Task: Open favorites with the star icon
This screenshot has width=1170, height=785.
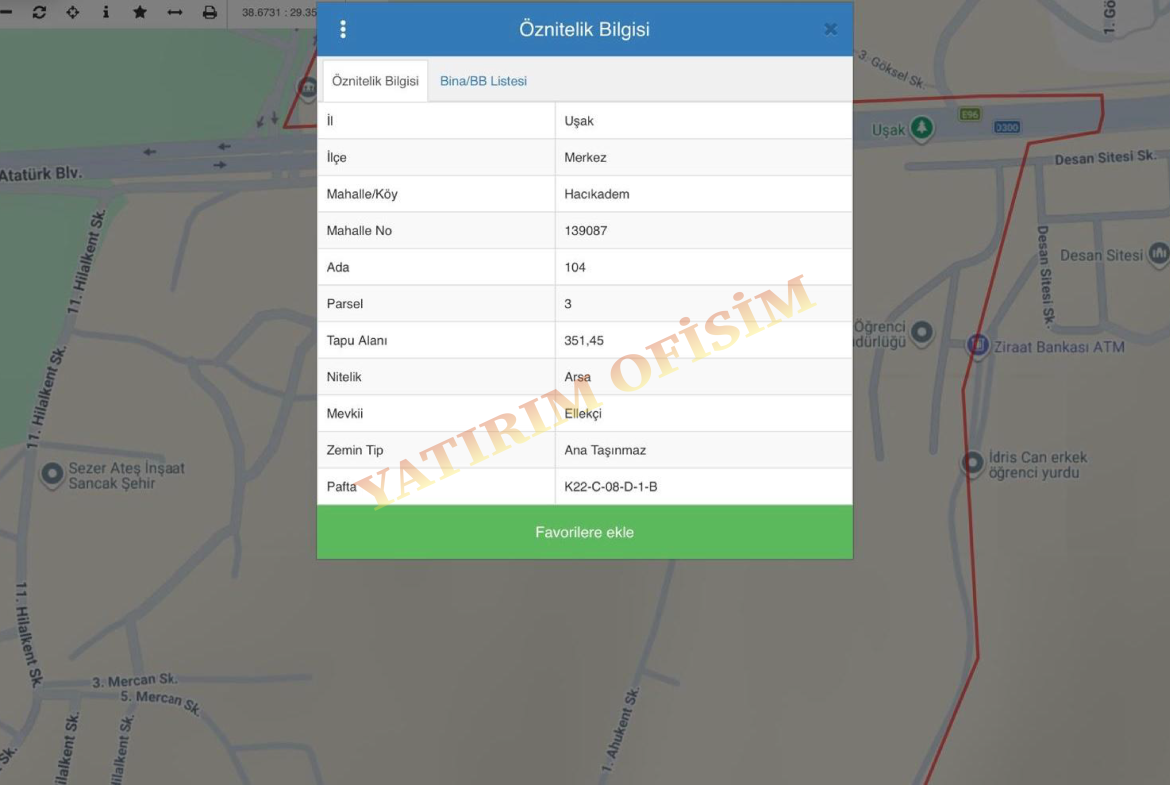Action: point(140,12)
